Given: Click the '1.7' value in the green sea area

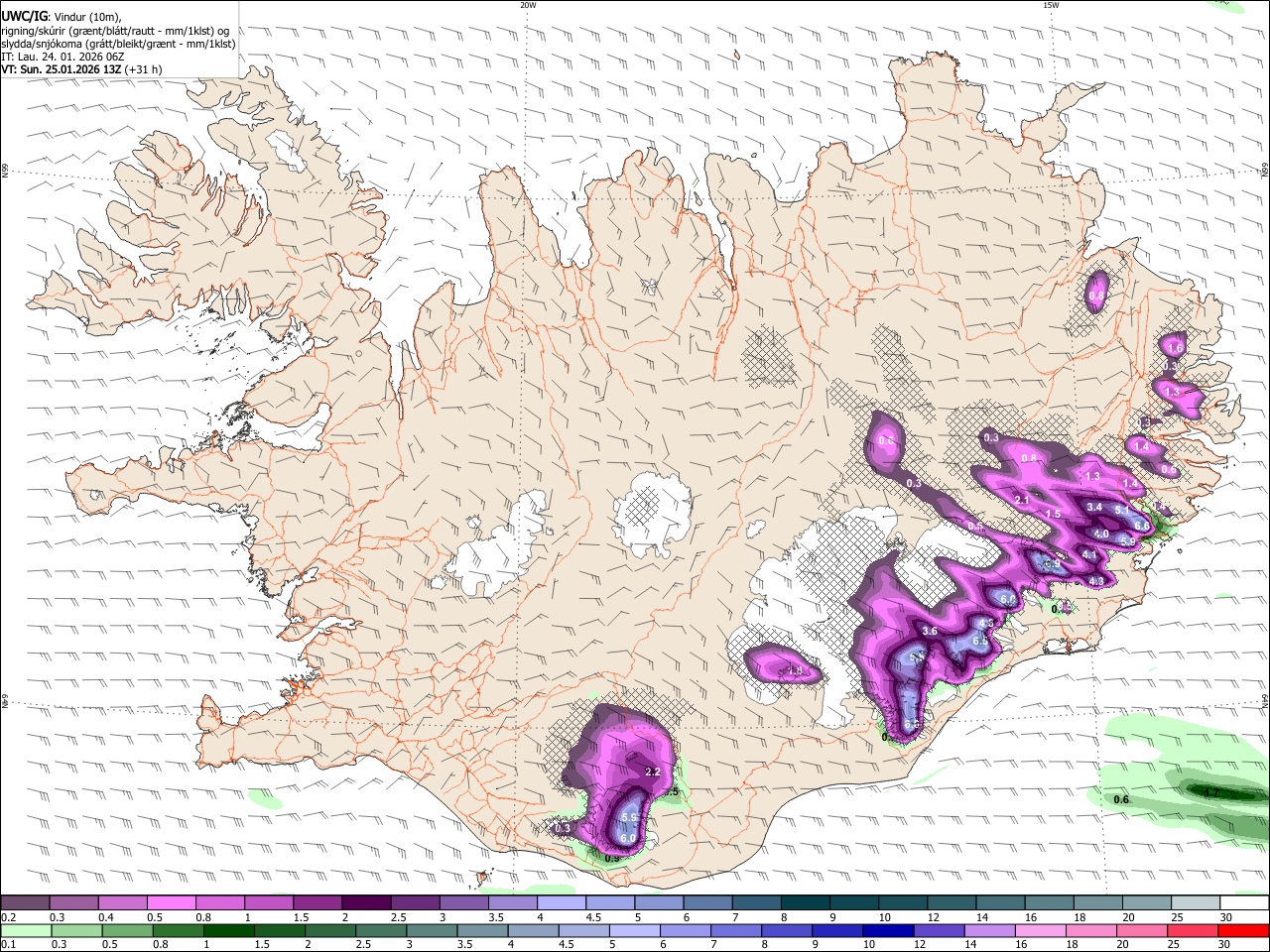Looking at the screenshot, I should 1210,792.
